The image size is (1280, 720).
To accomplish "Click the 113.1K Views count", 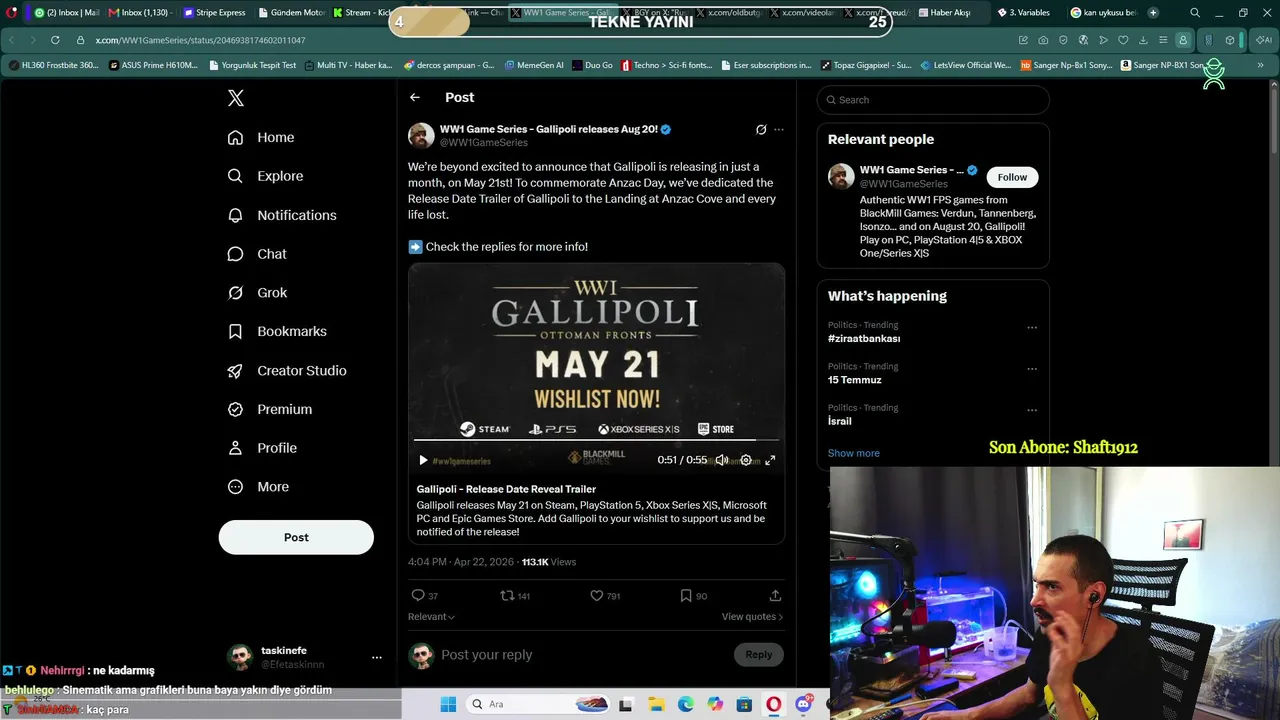I will pyautogui.click(x=549, y=562).
